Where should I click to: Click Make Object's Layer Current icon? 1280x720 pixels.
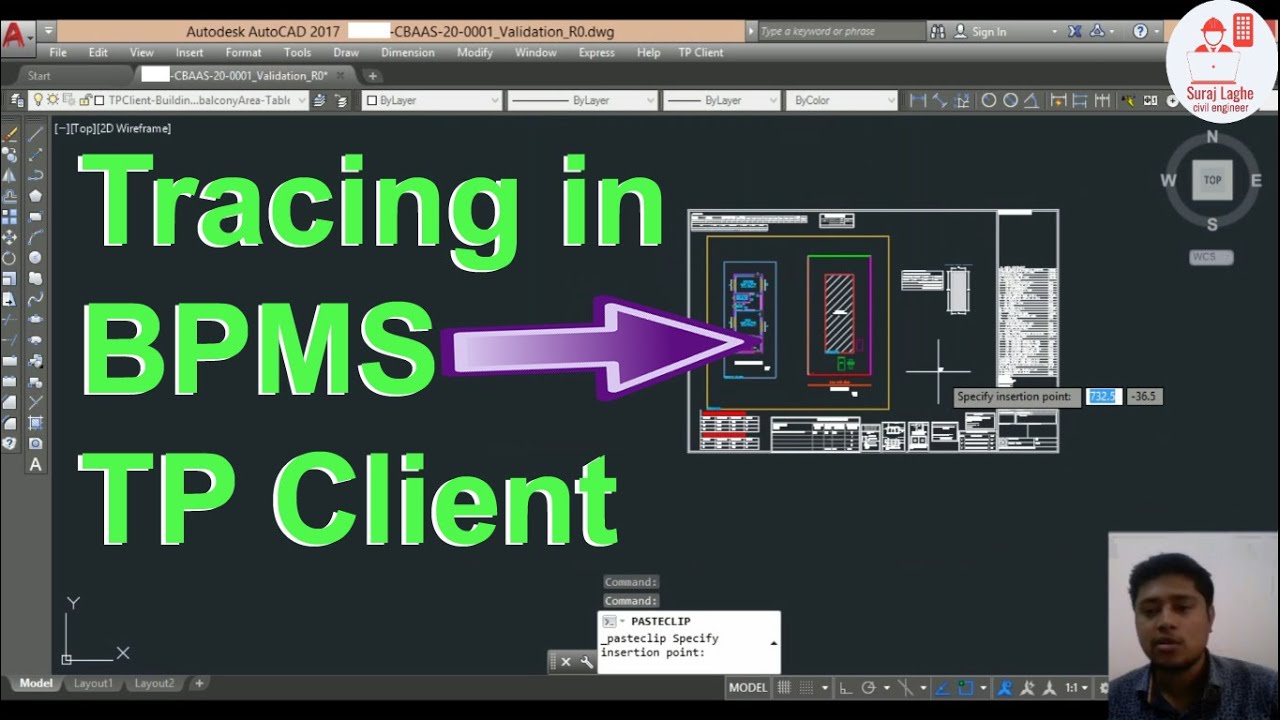coord(320,100)
